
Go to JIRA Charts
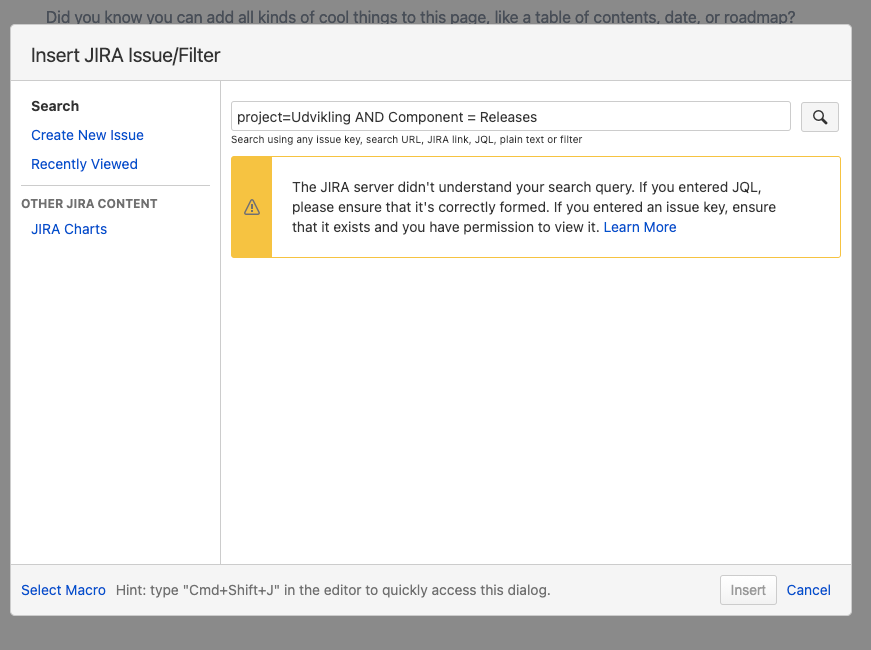tap(69, 229)
